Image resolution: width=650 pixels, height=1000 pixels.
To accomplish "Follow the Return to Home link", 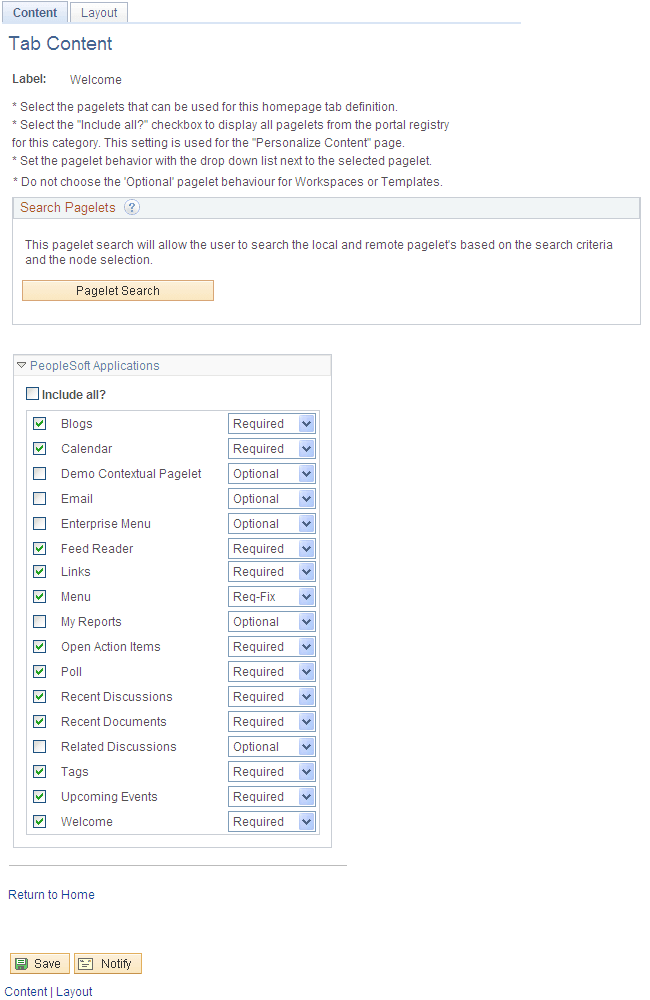I will click(51, 894).
